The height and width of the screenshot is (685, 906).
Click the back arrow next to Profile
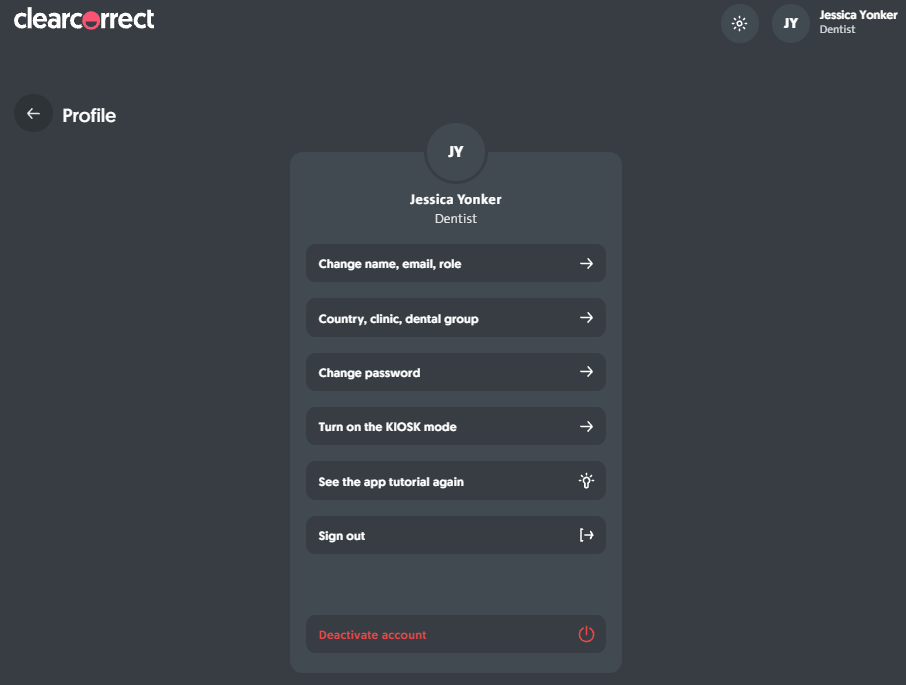pos(33,114)
